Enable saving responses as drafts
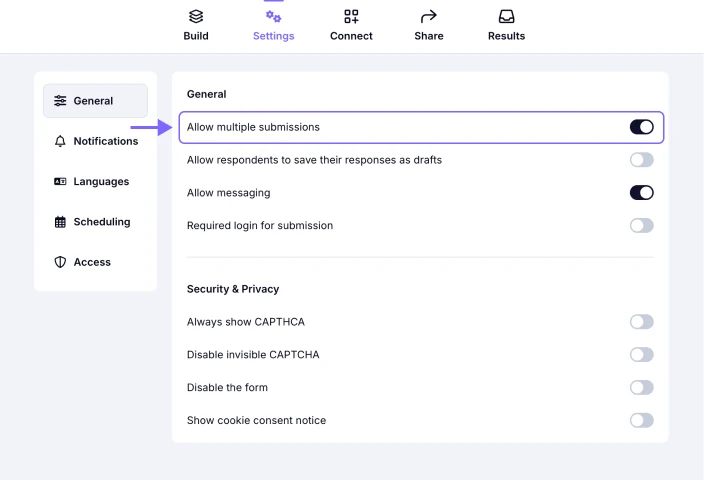Screen dimensions: 704x480 [641, 160]
